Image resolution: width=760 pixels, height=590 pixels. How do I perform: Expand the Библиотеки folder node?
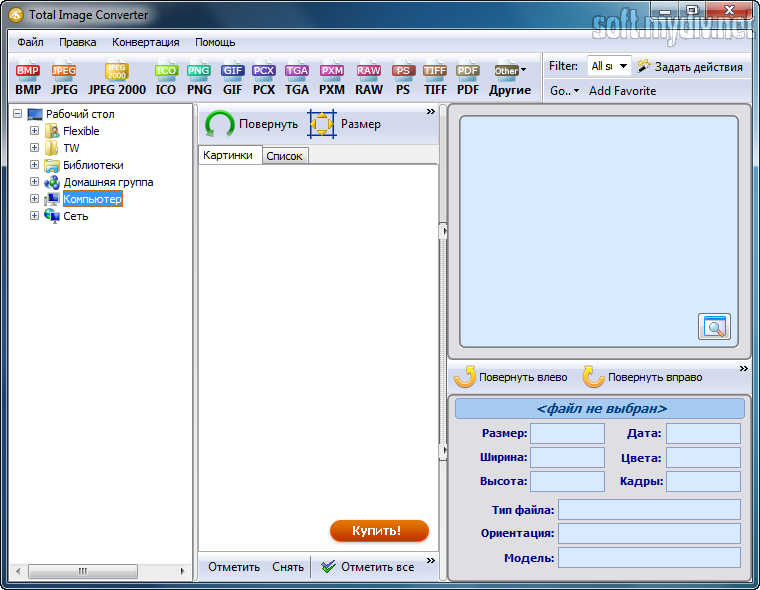[34, 165]
